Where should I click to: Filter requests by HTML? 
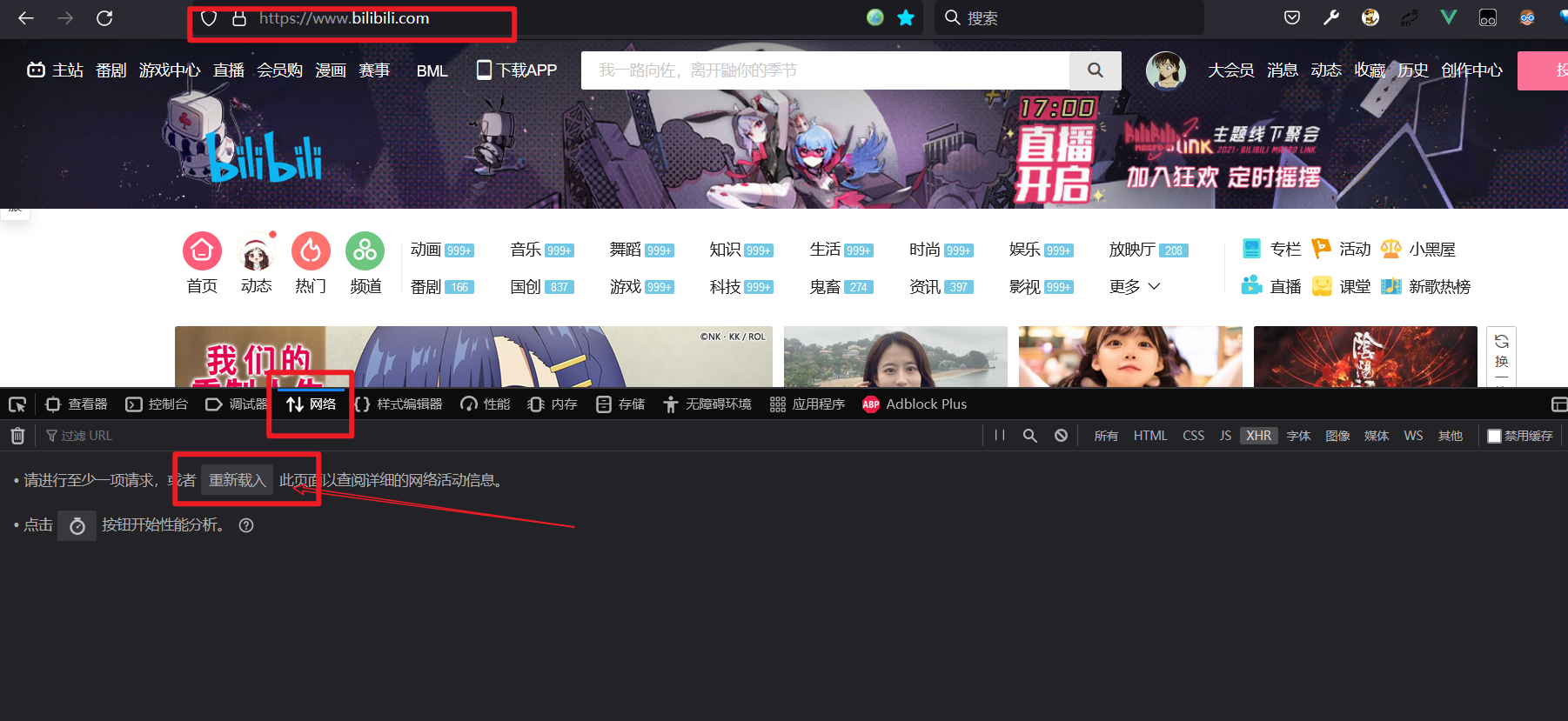[1150, 436]
